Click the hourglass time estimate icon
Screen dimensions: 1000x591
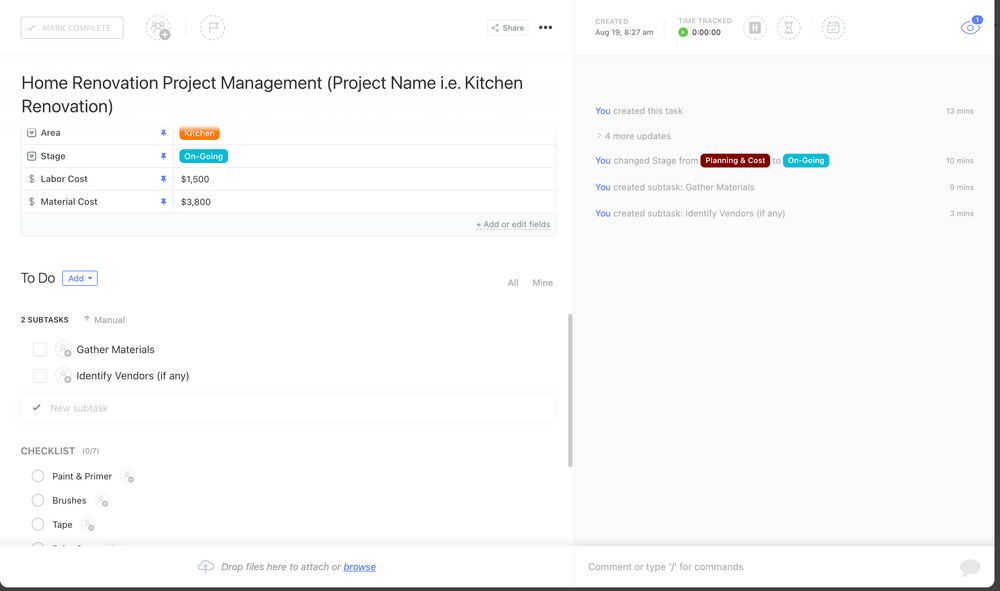789,27
